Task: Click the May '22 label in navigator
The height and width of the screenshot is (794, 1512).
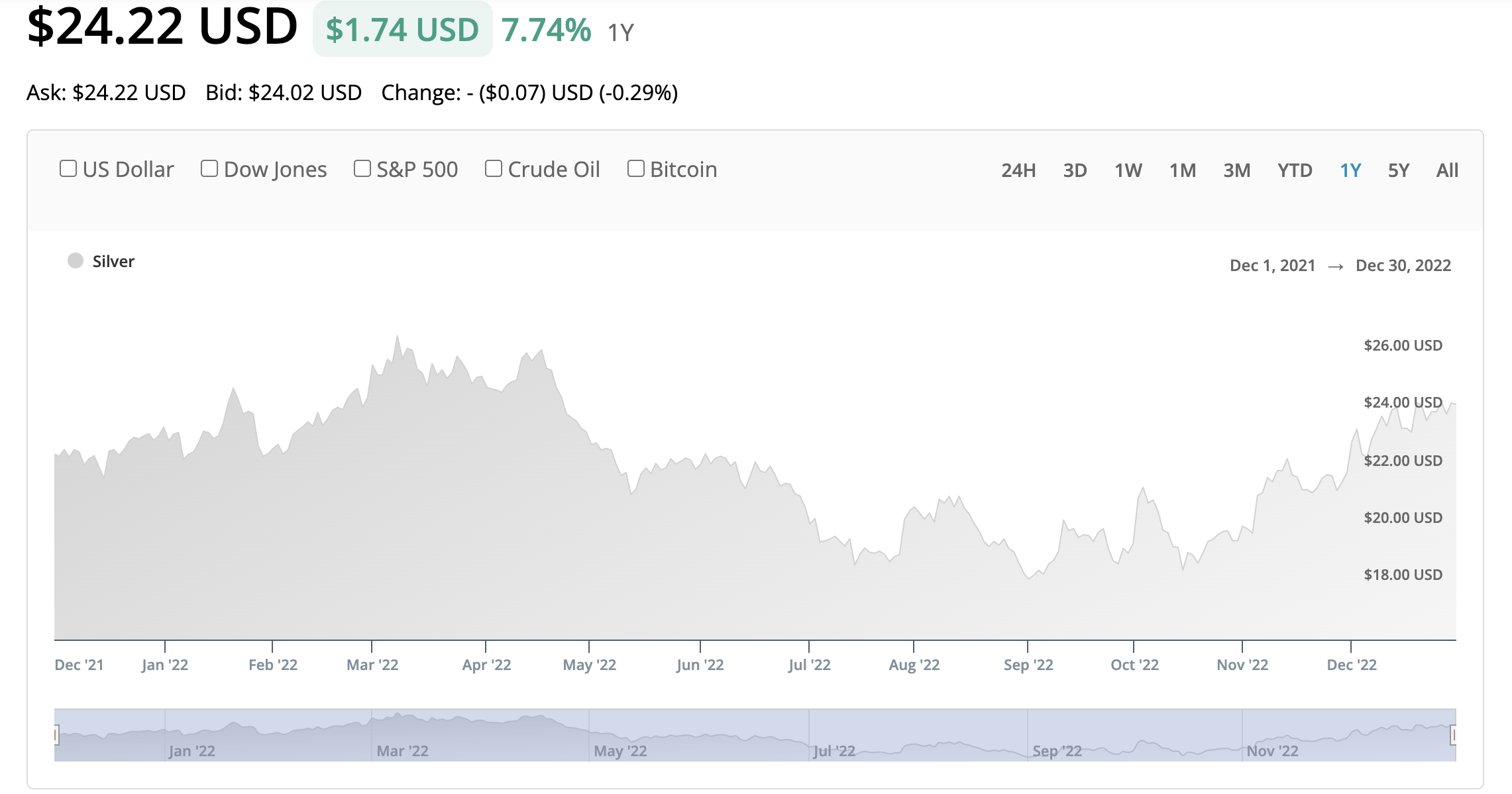Action: pyautogui.click(x=620, y=751)
